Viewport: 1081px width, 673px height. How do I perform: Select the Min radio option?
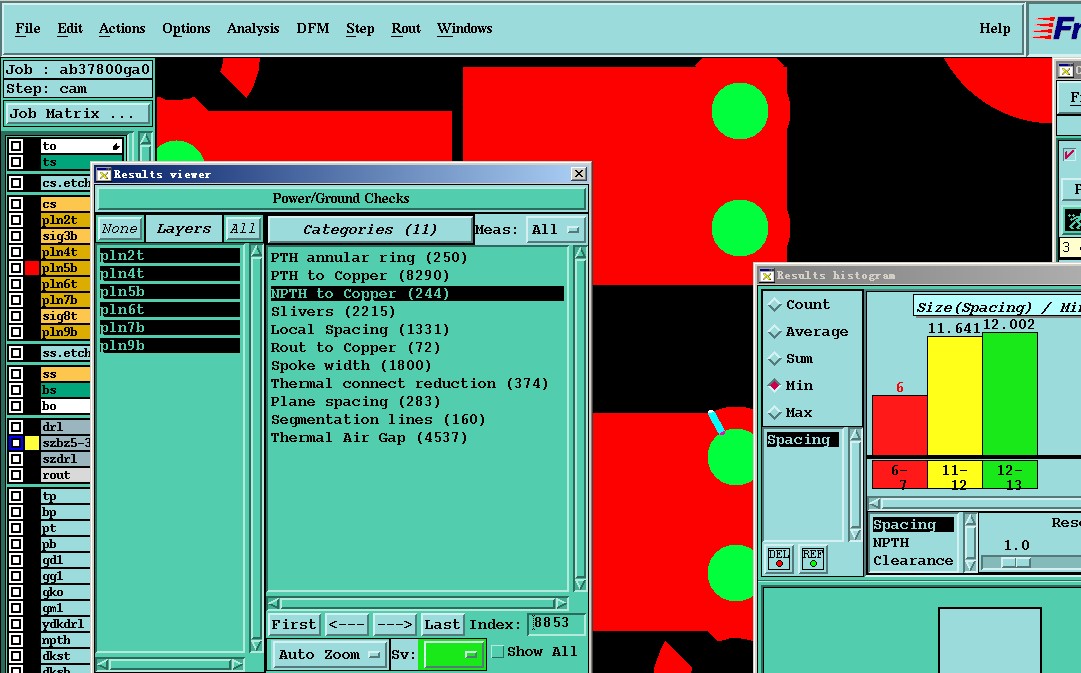(x=775, y=385)
